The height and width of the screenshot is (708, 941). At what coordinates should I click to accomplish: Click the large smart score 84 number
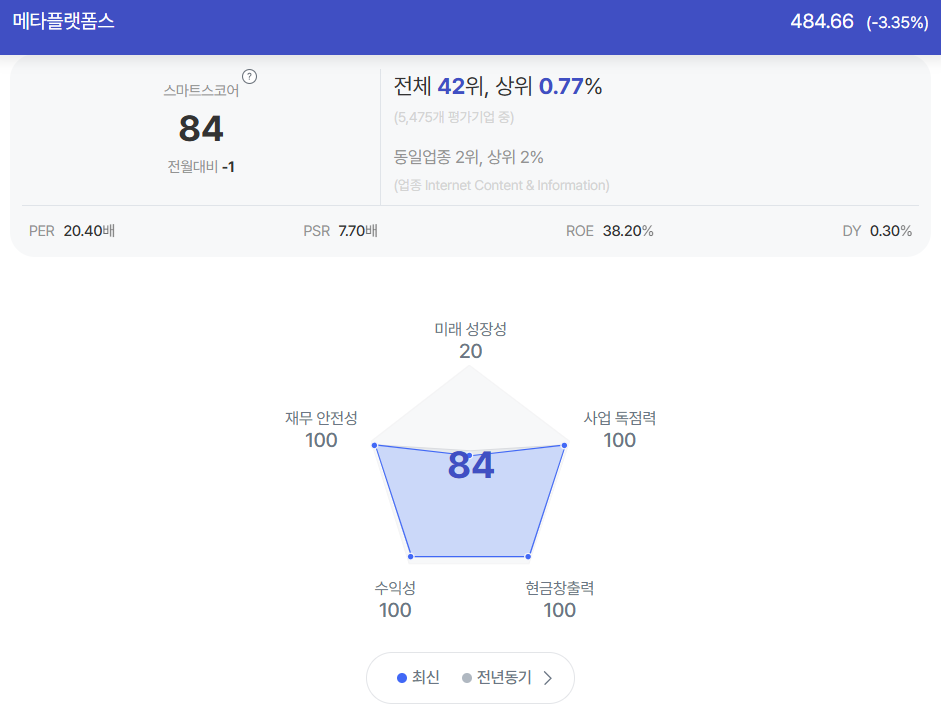tap(201, 128)
